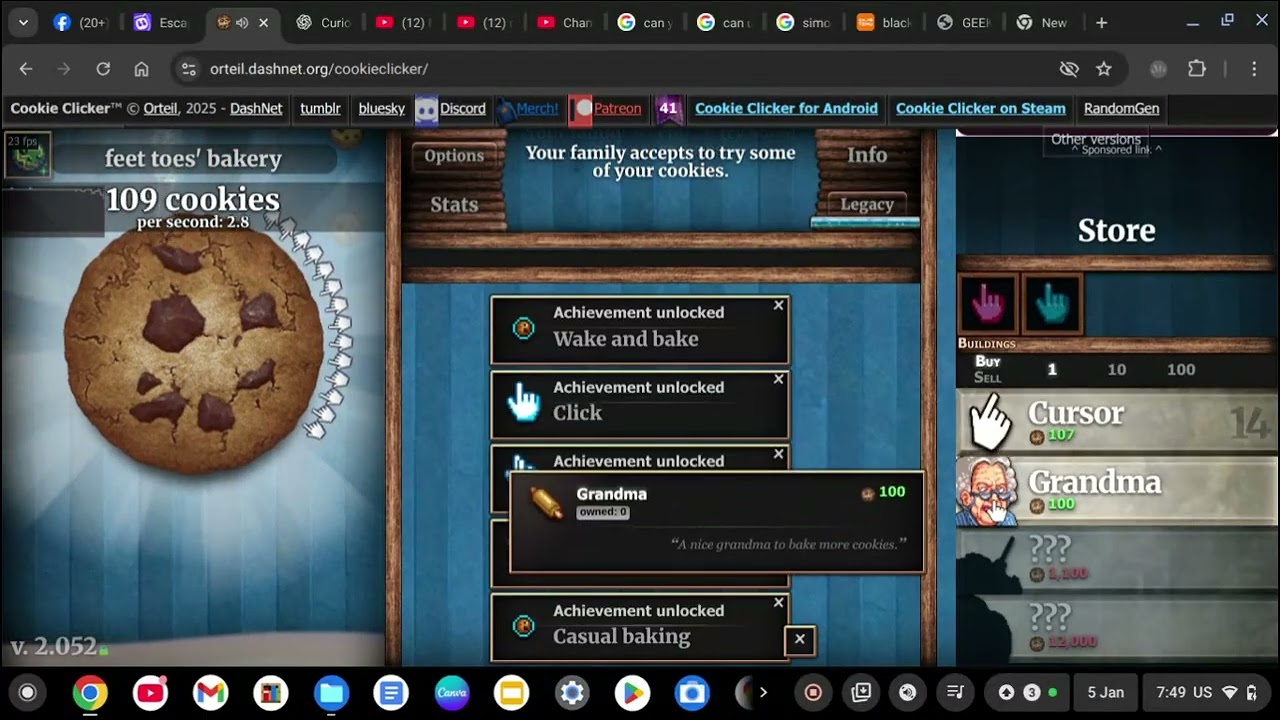1280x720 pixels.
Task: Switch to the Chan YouTube tab
Action: 564,23
